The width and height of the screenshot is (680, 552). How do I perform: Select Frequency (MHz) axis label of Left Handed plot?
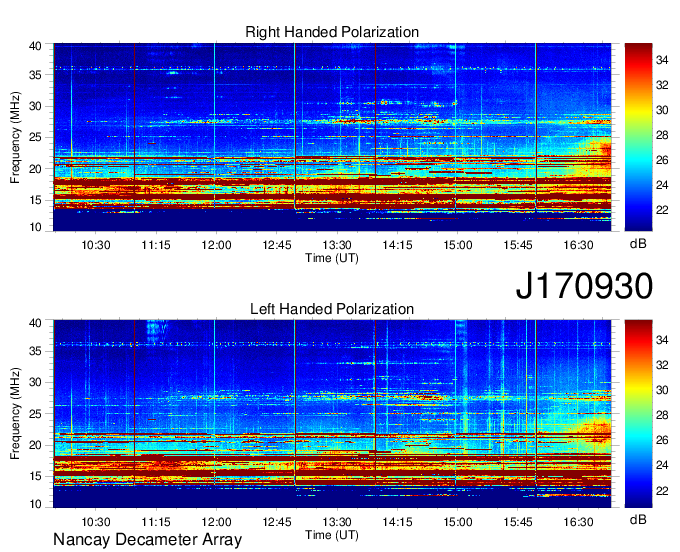15,414
